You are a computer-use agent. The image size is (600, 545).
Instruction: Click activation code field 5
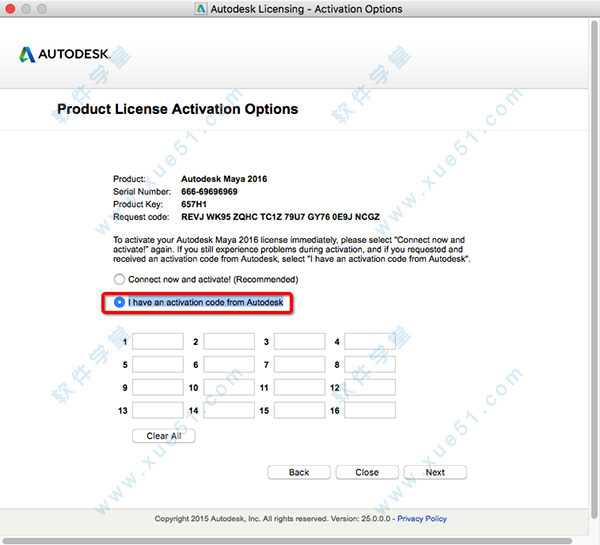(158, 364)
